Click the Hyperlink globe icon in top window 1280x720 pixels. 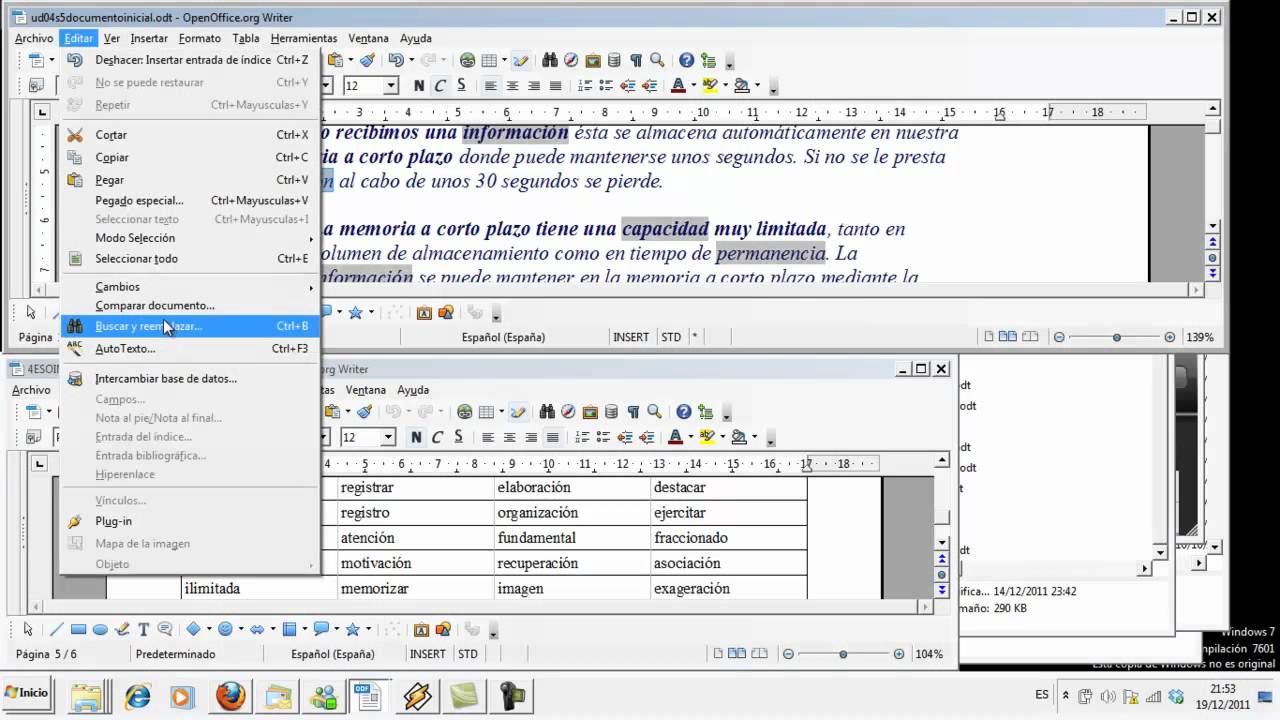click(467, 60)
